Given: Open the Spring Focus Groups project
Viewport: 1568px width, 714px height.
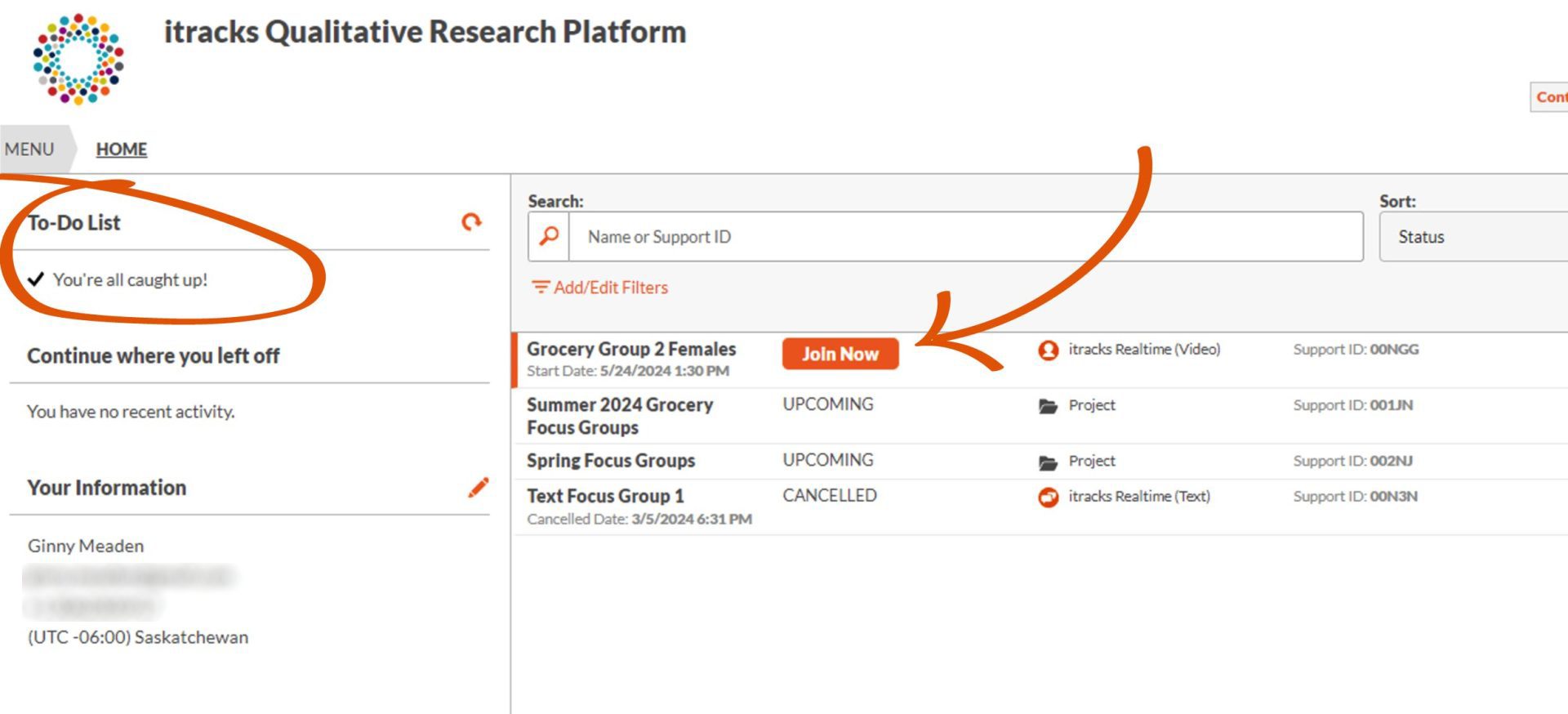Looking at the screenshot, I should click(611, 461).
